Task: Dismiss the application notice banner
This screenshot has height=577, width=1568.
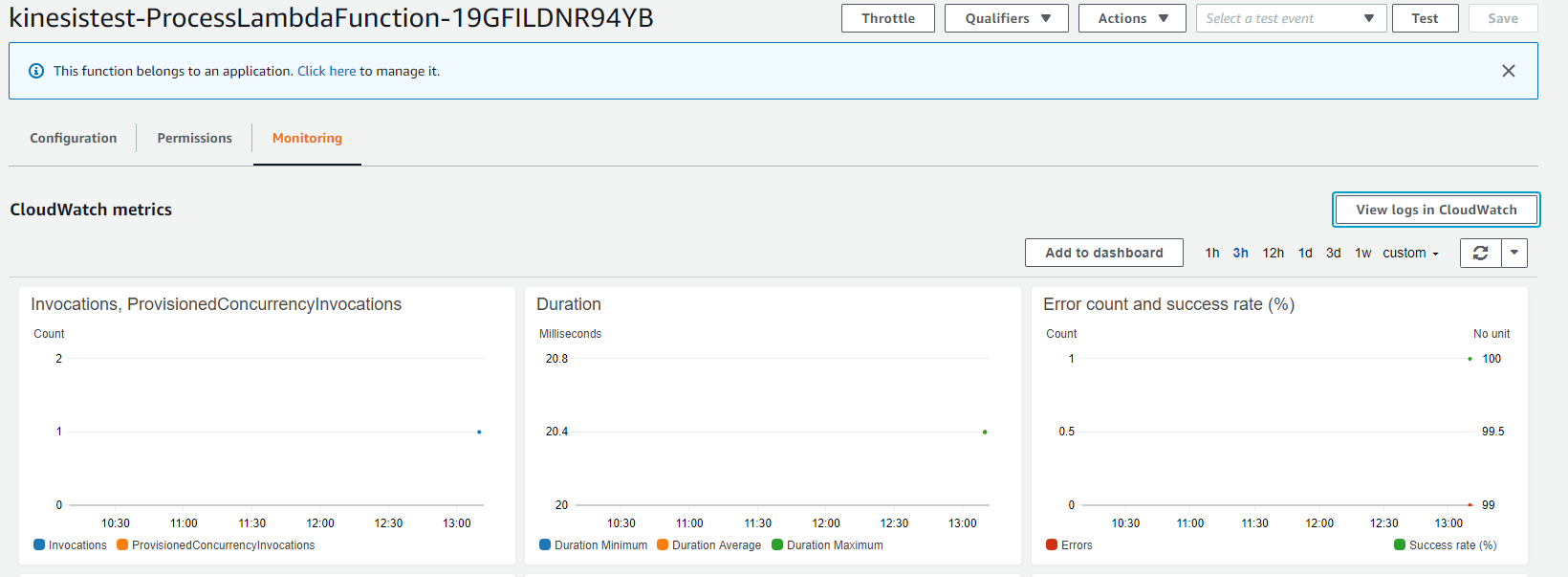Action: (1509, 71)
